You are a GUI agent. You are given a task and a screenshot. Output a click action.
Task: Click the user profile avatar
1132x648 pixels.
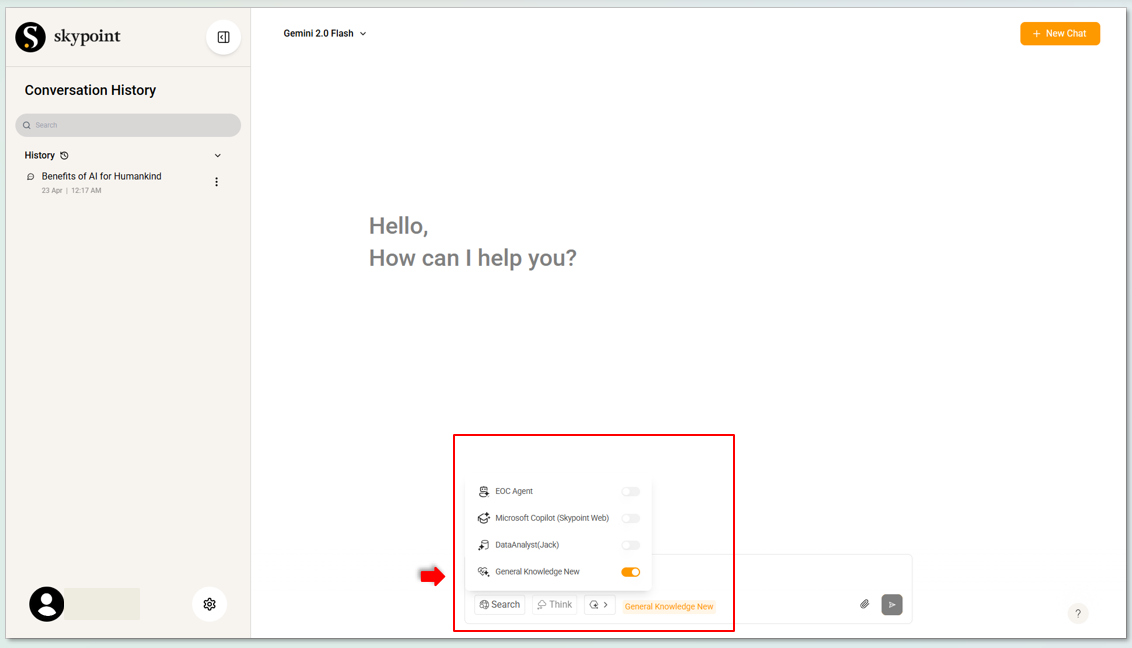(47, 604)
